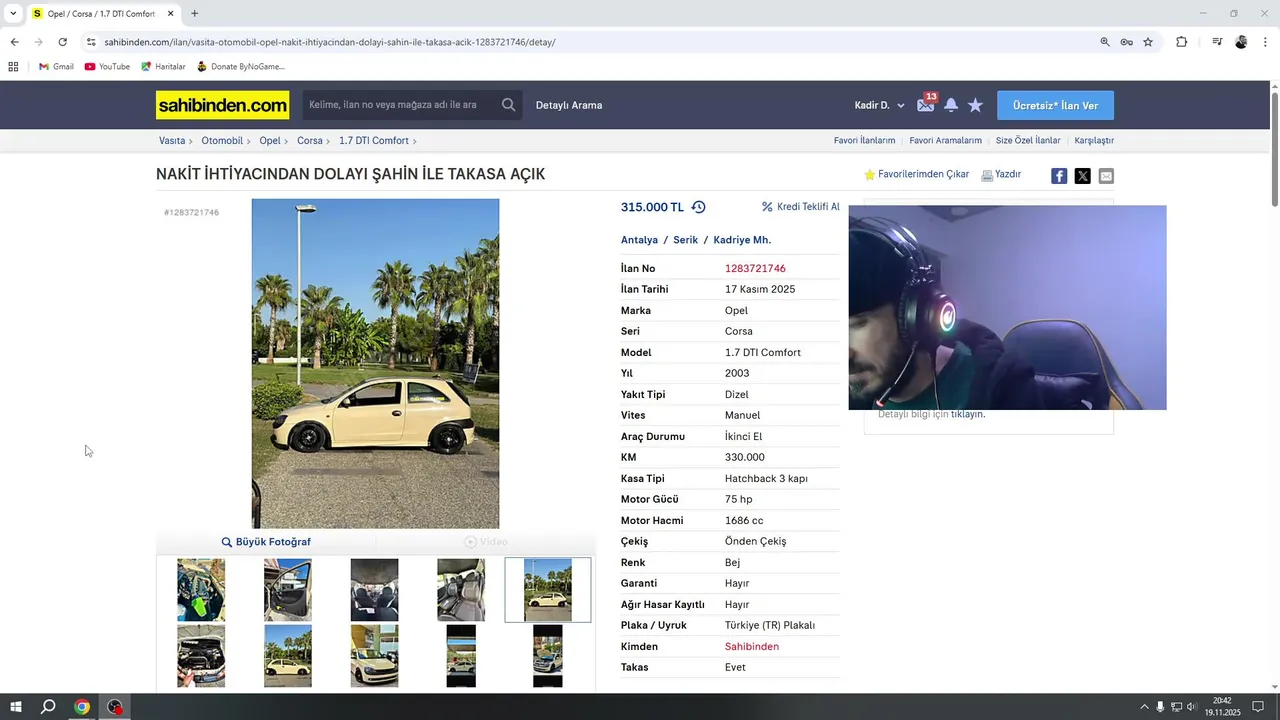Click the Opel breadcrumb
The height and width of the screenshot is (720, 1280).
tap(270, 141)
